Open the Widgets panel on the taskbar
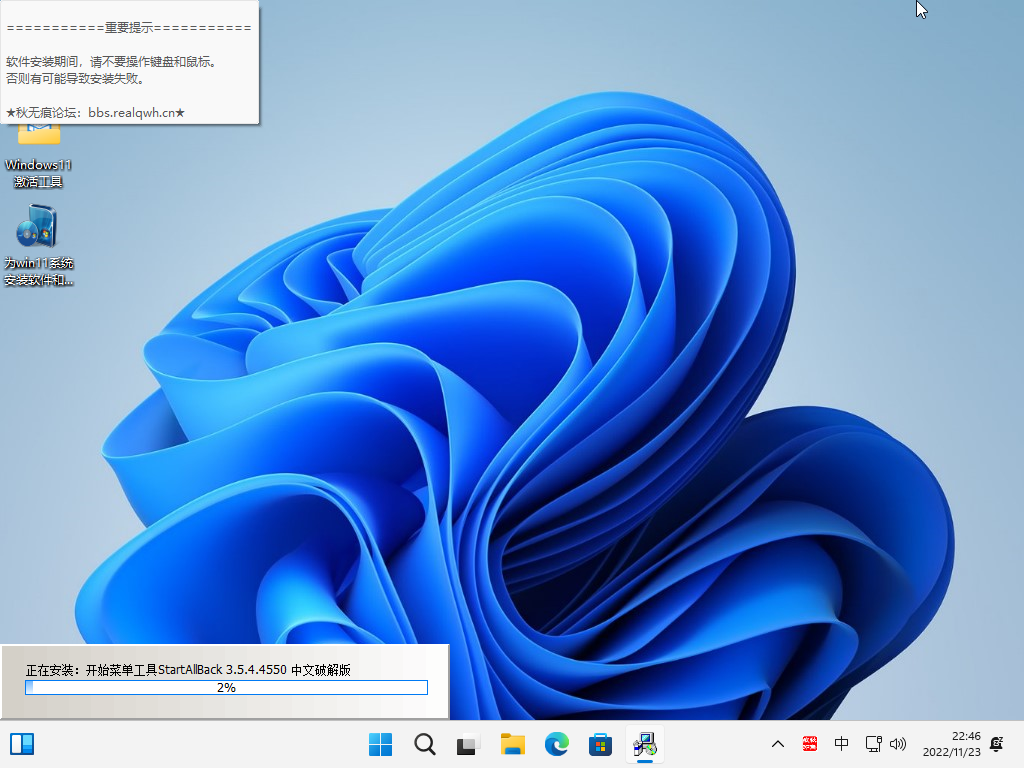The image size is (1024, 768). (x=22, y=744)
